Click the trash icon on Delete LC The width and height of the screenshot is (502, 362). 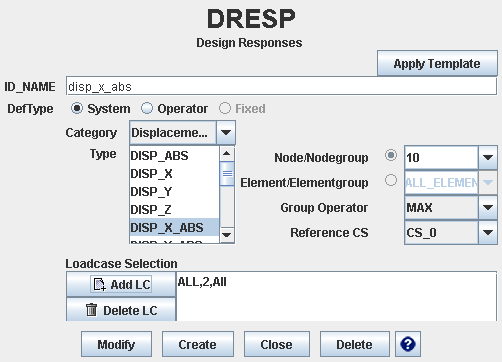click(91, 310)
